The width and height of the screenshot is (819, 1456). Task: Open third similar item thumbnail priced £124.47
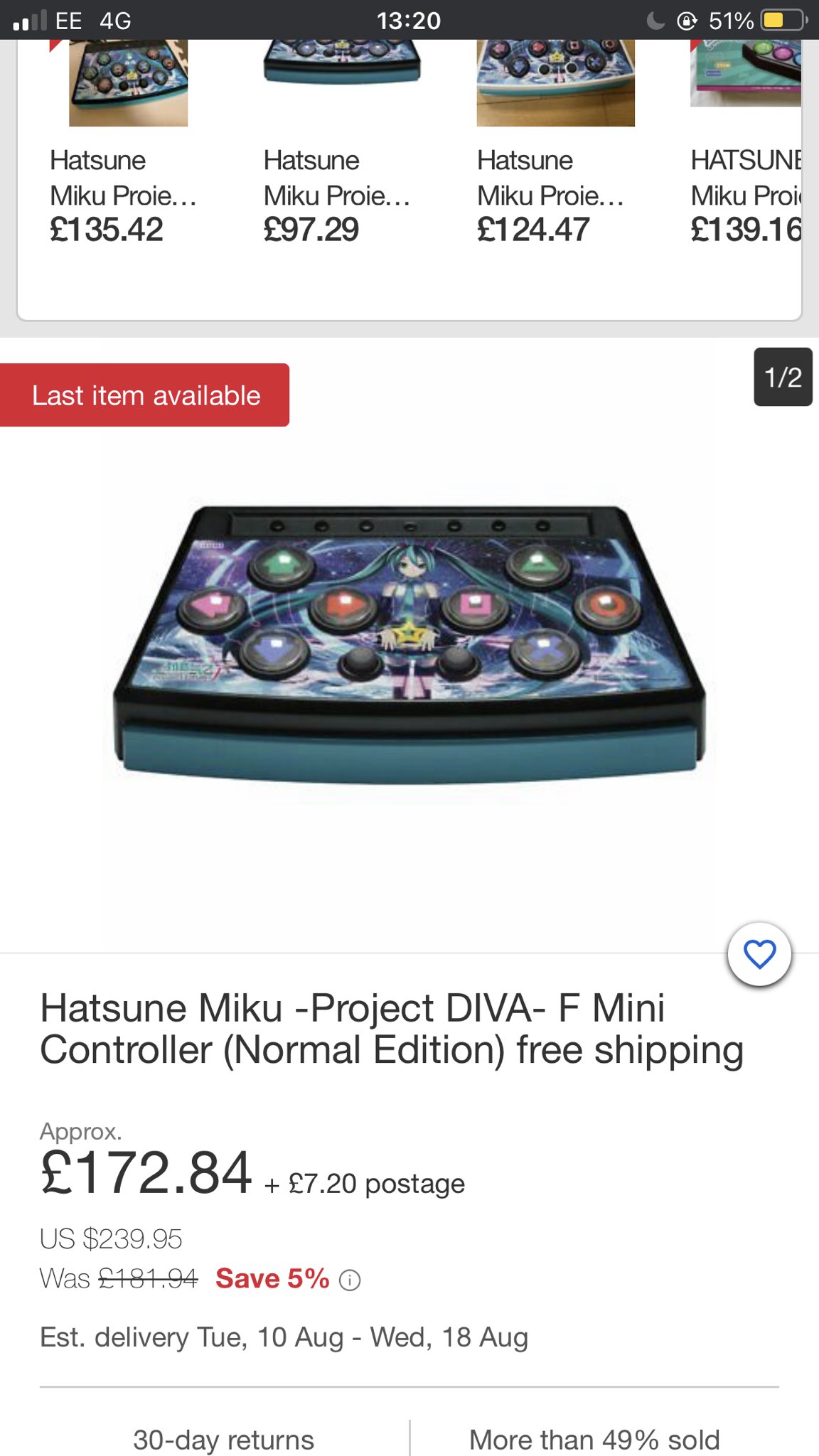(555, 82)
